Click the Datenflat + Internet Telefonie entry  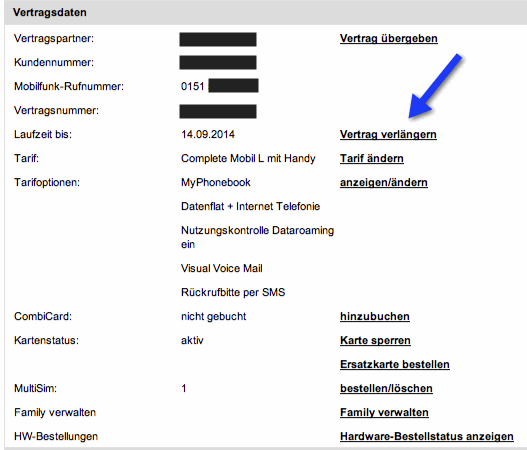[250, 206]
